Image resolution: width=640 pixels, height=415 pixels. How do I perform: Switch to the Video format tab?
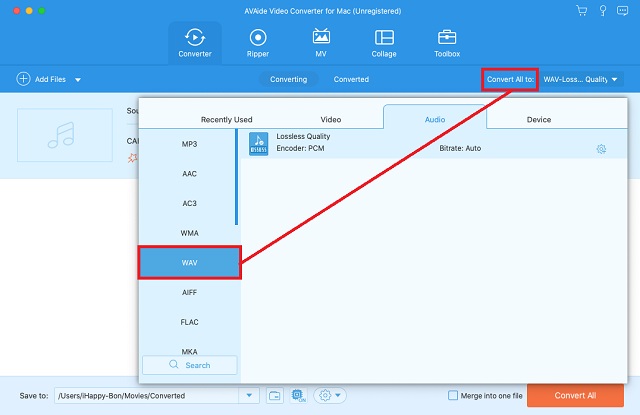pos(330,119)
